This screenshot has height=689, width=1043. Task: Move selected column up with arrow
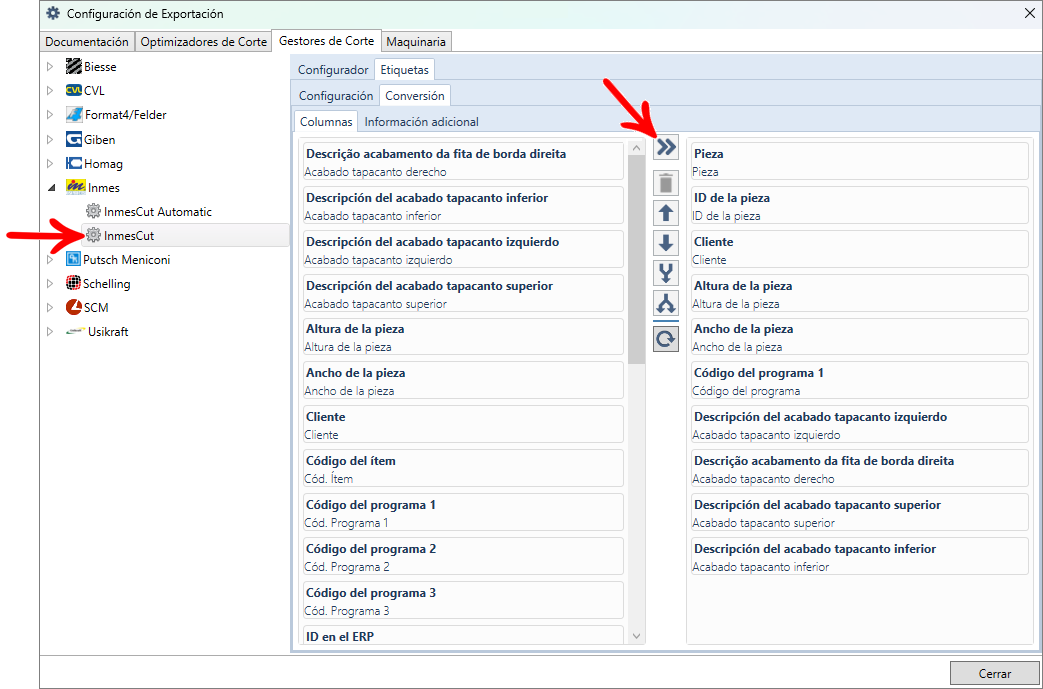(666, 213)
